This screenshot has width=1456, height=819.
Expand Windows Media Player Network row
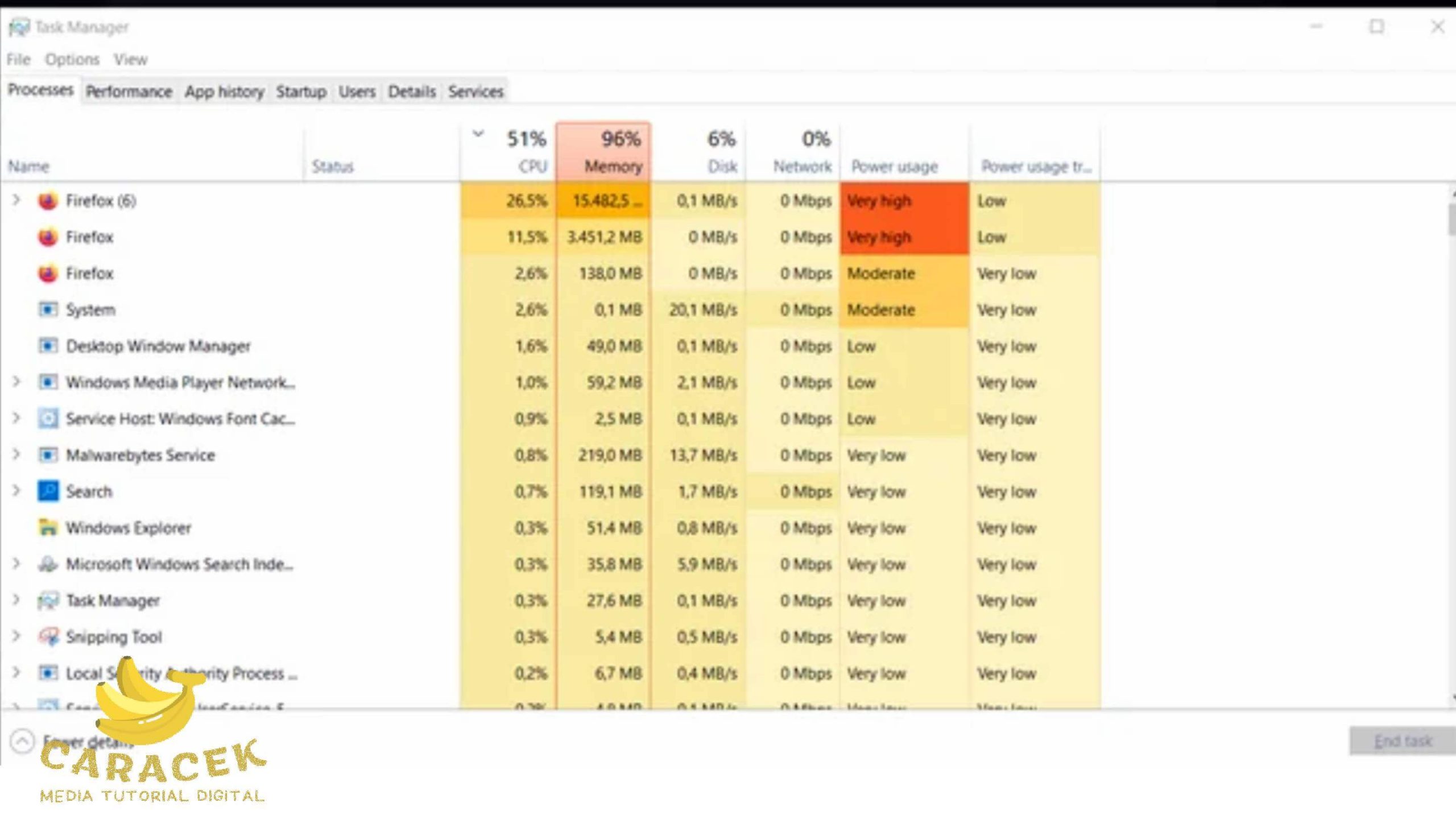16,382
